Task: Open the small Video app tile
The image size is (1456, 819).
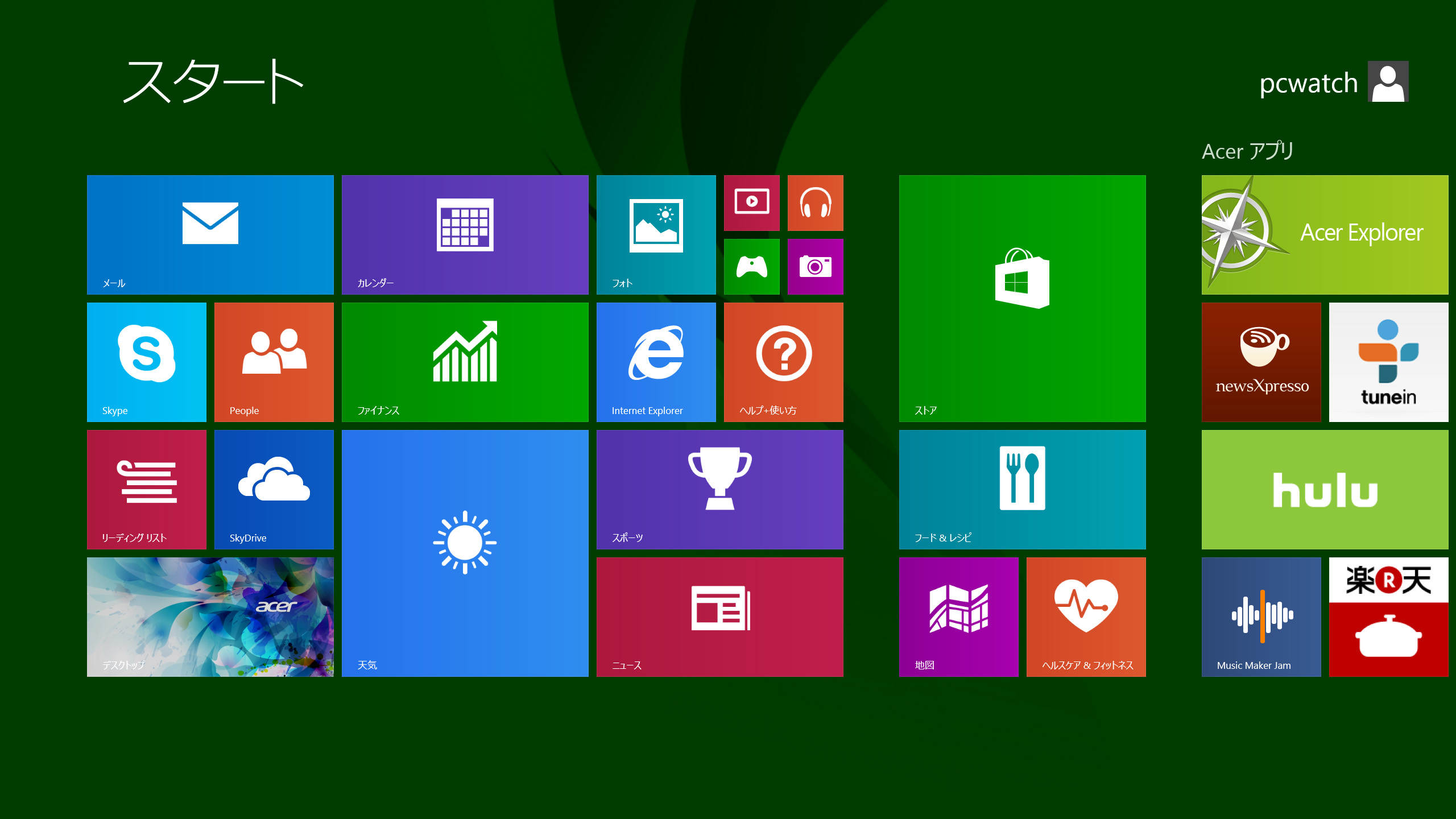Action: 751,202
